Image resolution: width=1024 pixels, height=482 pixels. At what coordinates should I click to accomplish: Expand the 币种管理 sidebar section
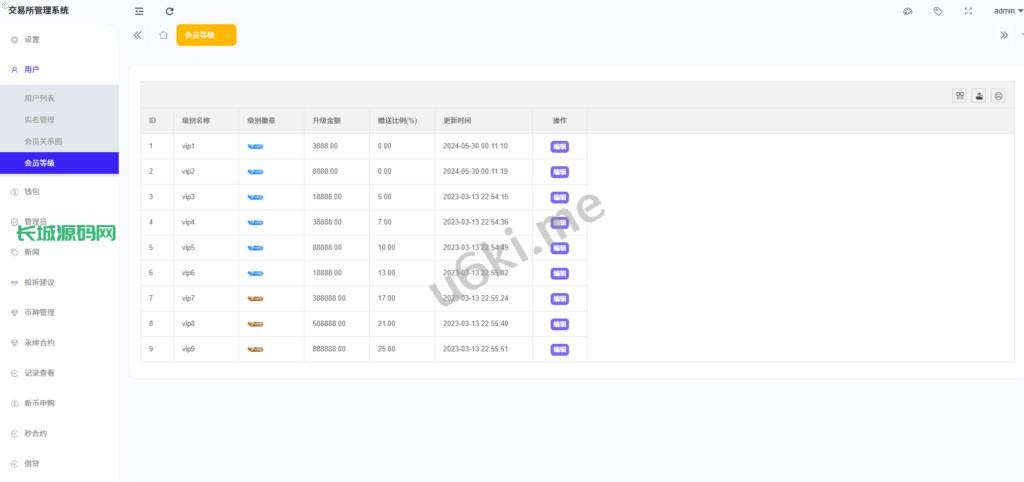[39, 313]
